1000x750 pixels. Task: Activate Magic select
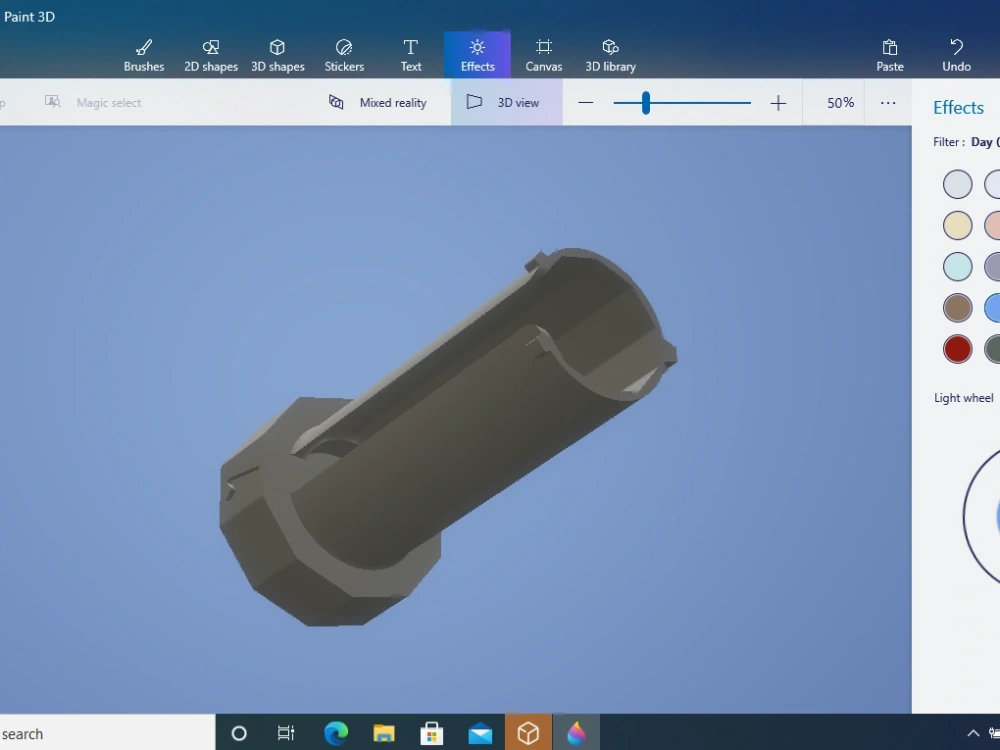pyautogui.click(x=90, y=102)
